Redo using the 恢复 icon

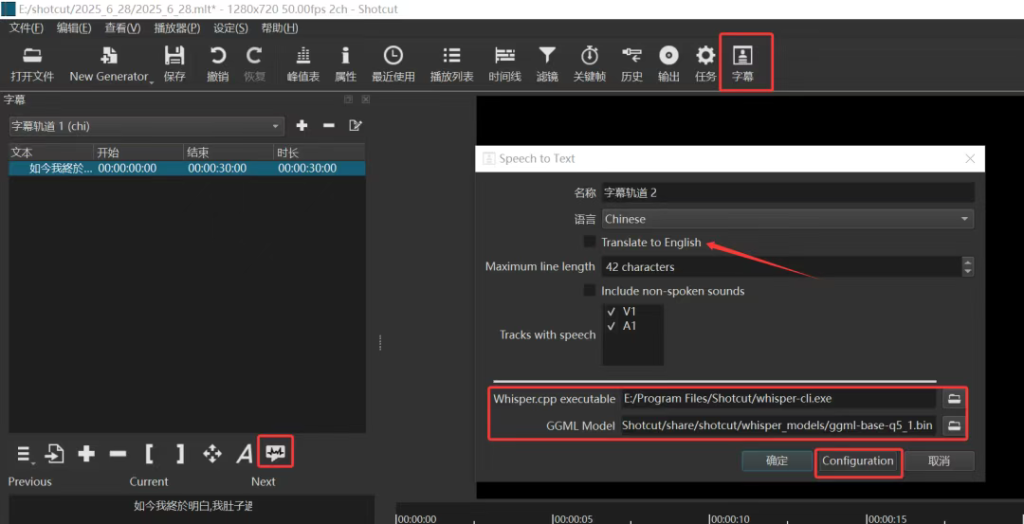[254, 64]
